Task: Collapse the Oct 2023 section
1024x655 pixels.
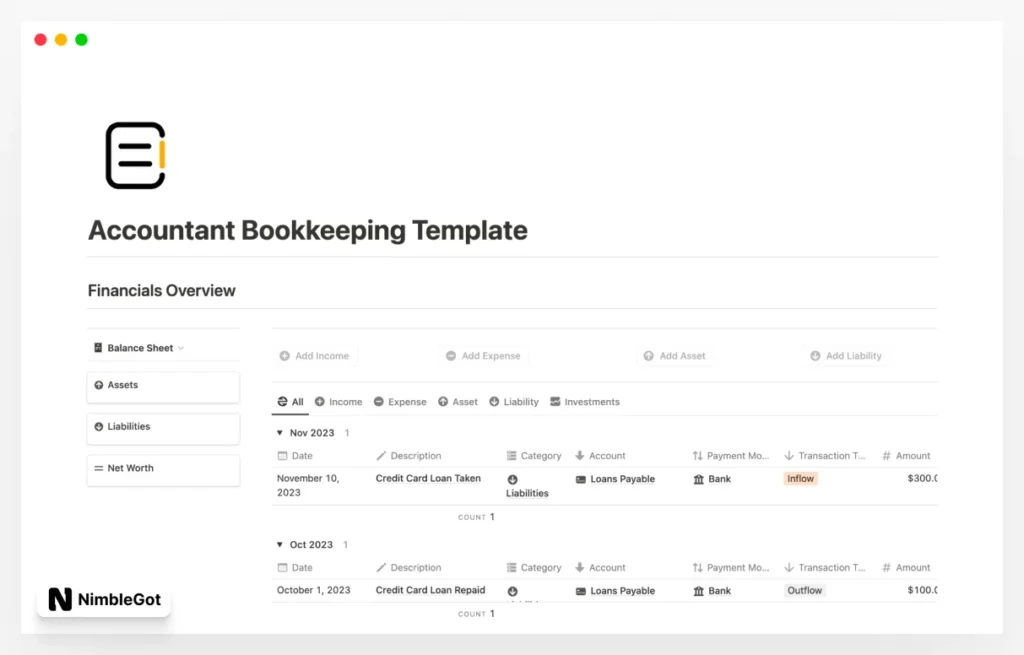Action: coord(278,544)
